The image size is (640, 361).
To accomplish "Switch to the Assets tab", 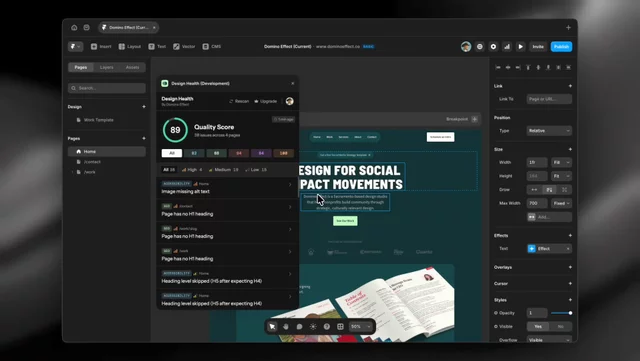I will [x=132, y=67].
